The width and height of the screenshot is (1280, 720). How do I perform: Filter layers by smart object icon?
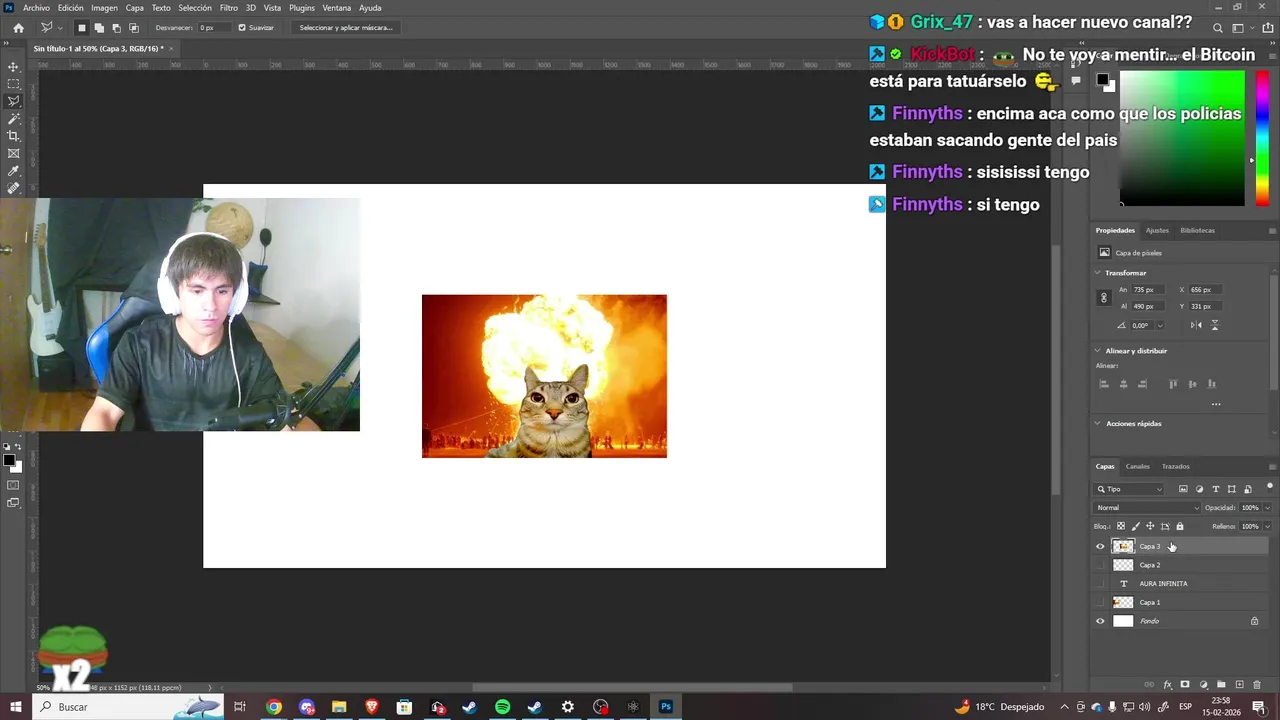(1247, 489)
